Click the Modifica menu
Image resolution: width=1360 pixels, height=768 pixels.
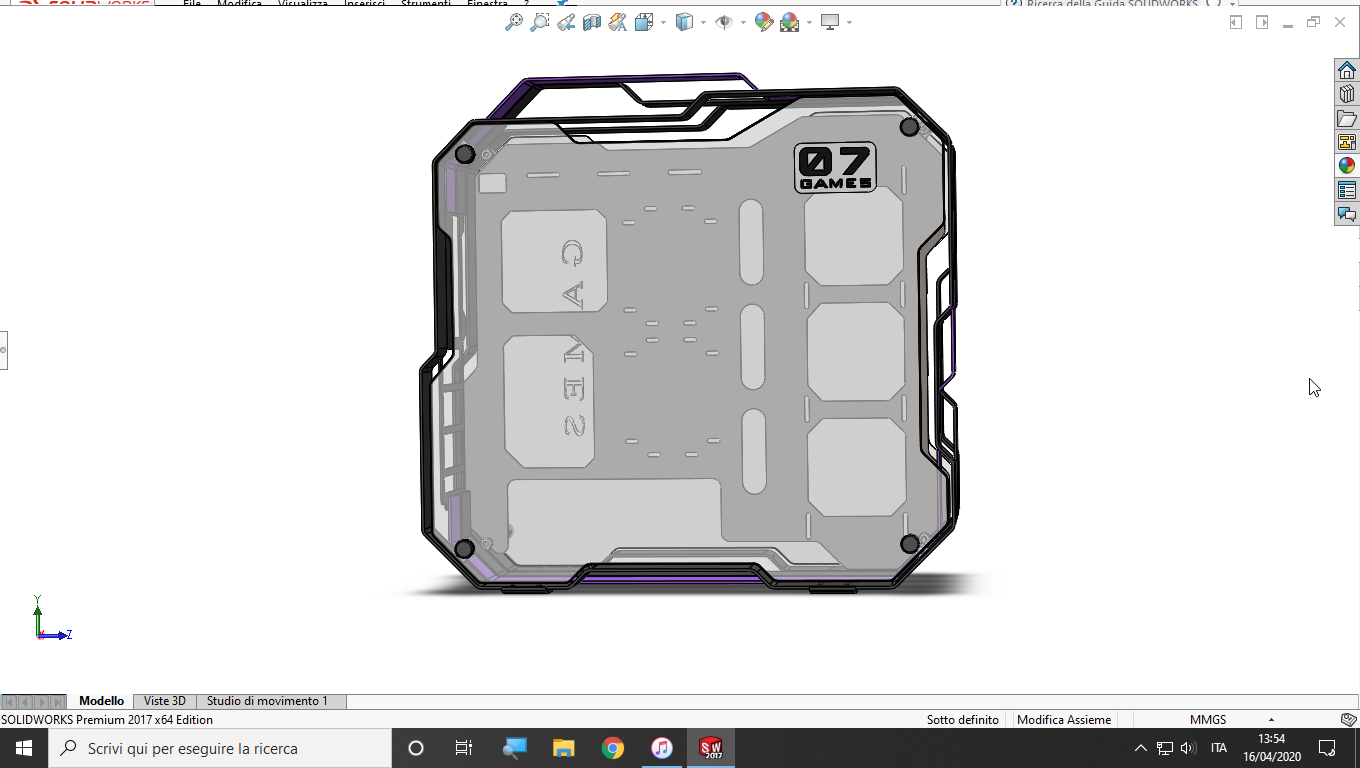[239, 4]
